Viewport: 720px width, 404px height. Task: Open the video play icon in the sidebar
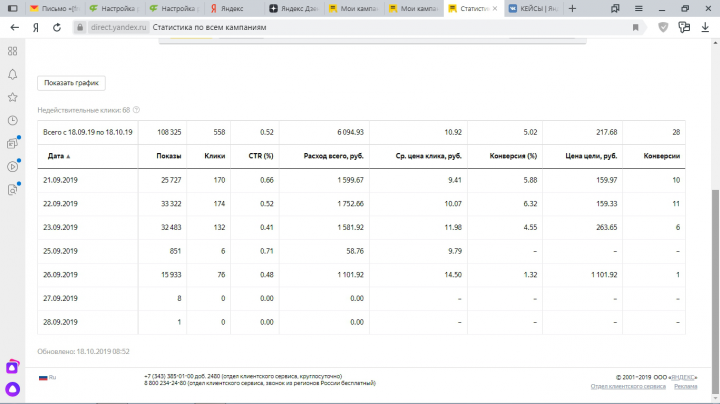[x=12, y=166]
